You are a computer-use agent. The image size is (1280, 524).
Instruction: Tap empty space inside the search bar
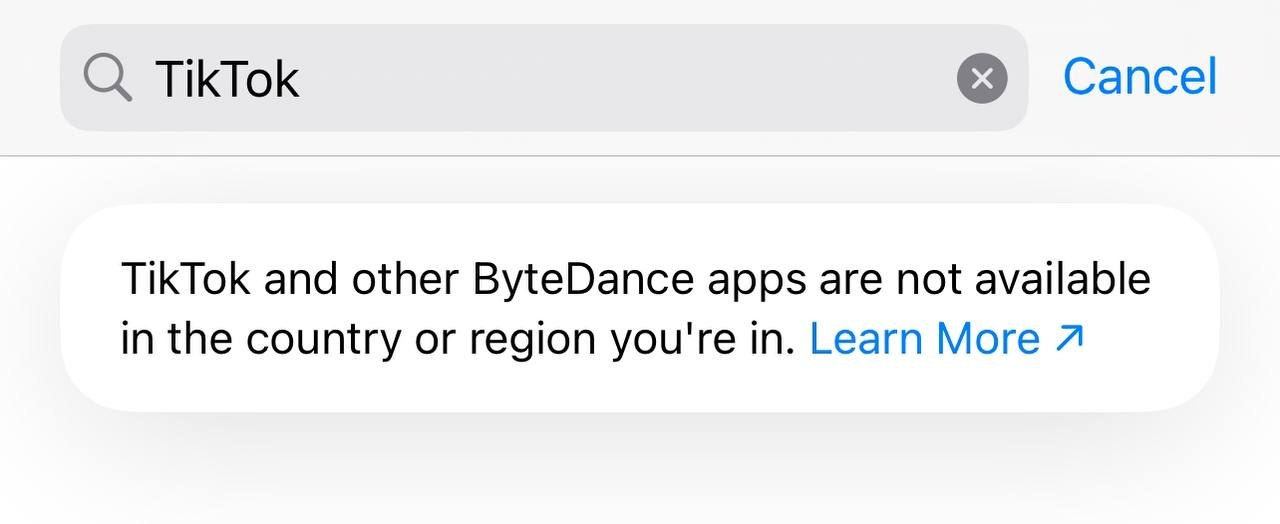[x=620, y=78]
